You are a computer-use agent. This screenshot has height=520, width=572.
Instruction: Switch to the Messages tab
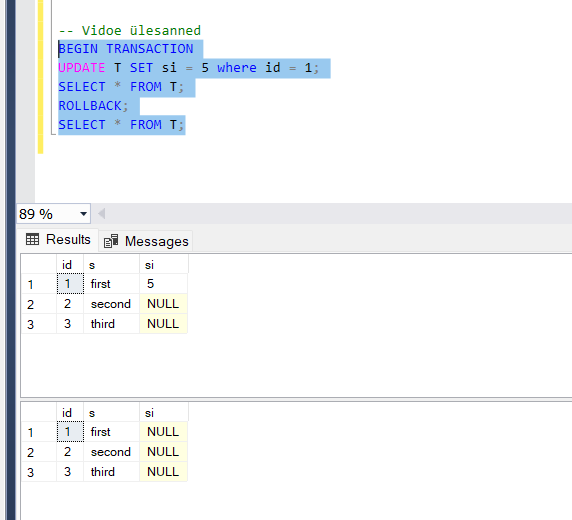pyautogui.click(x=146, y=241)
